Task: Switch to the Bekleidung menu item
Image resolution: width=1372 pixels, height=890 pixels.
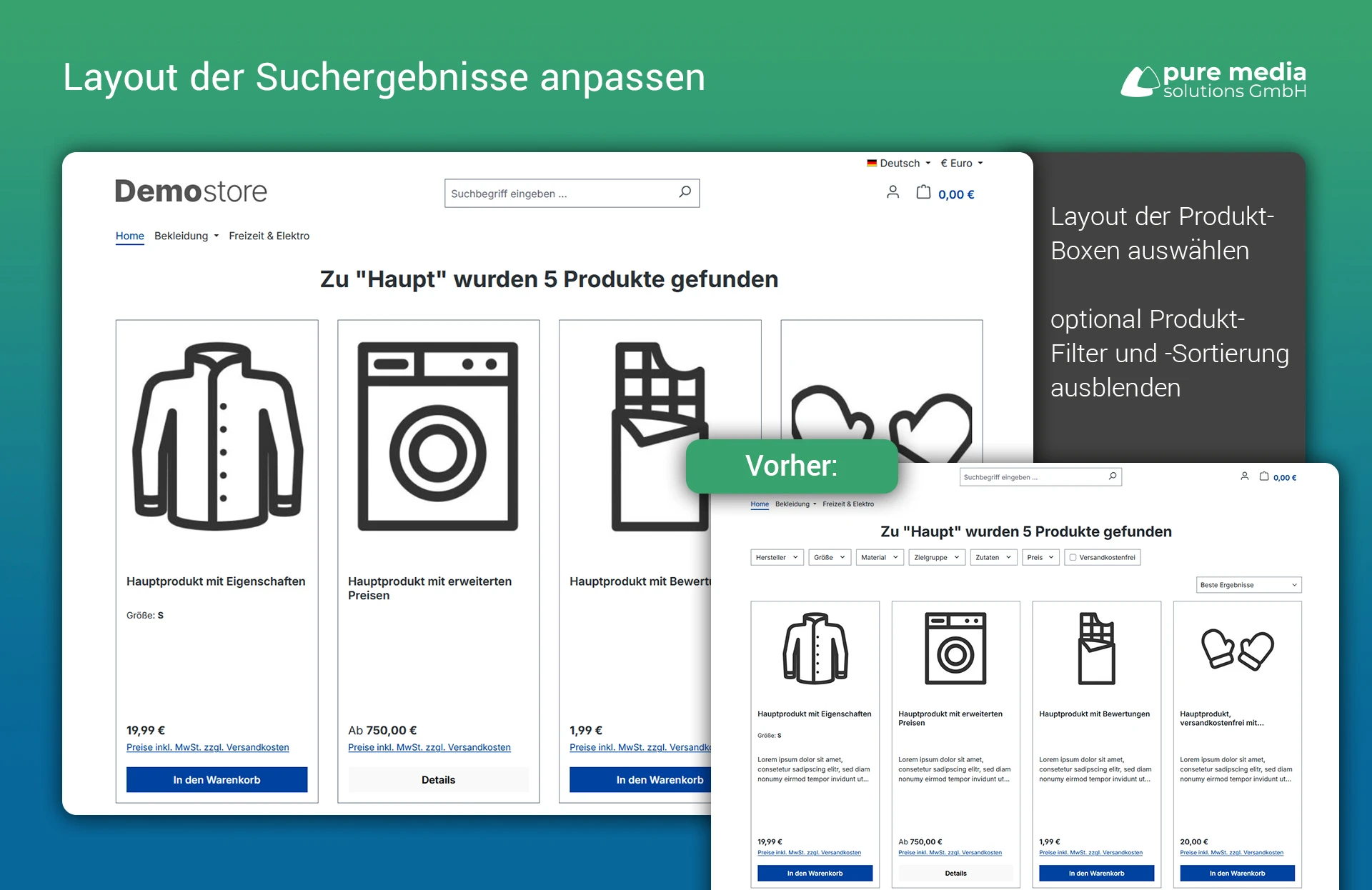Action: click(x=182, y=236)
